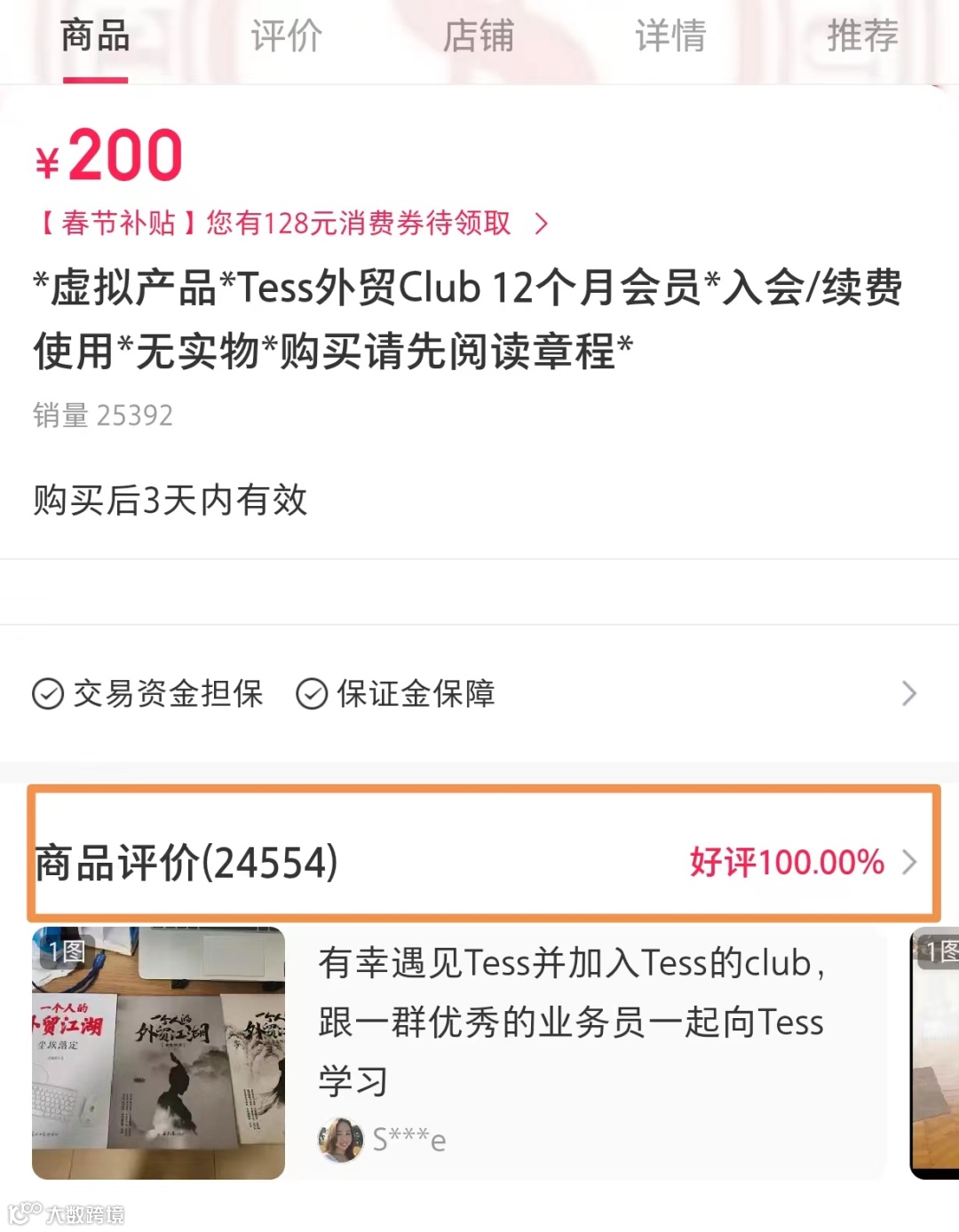
Task: Open 商品评价(24554) reviews list
Action: tap(186, 862)
